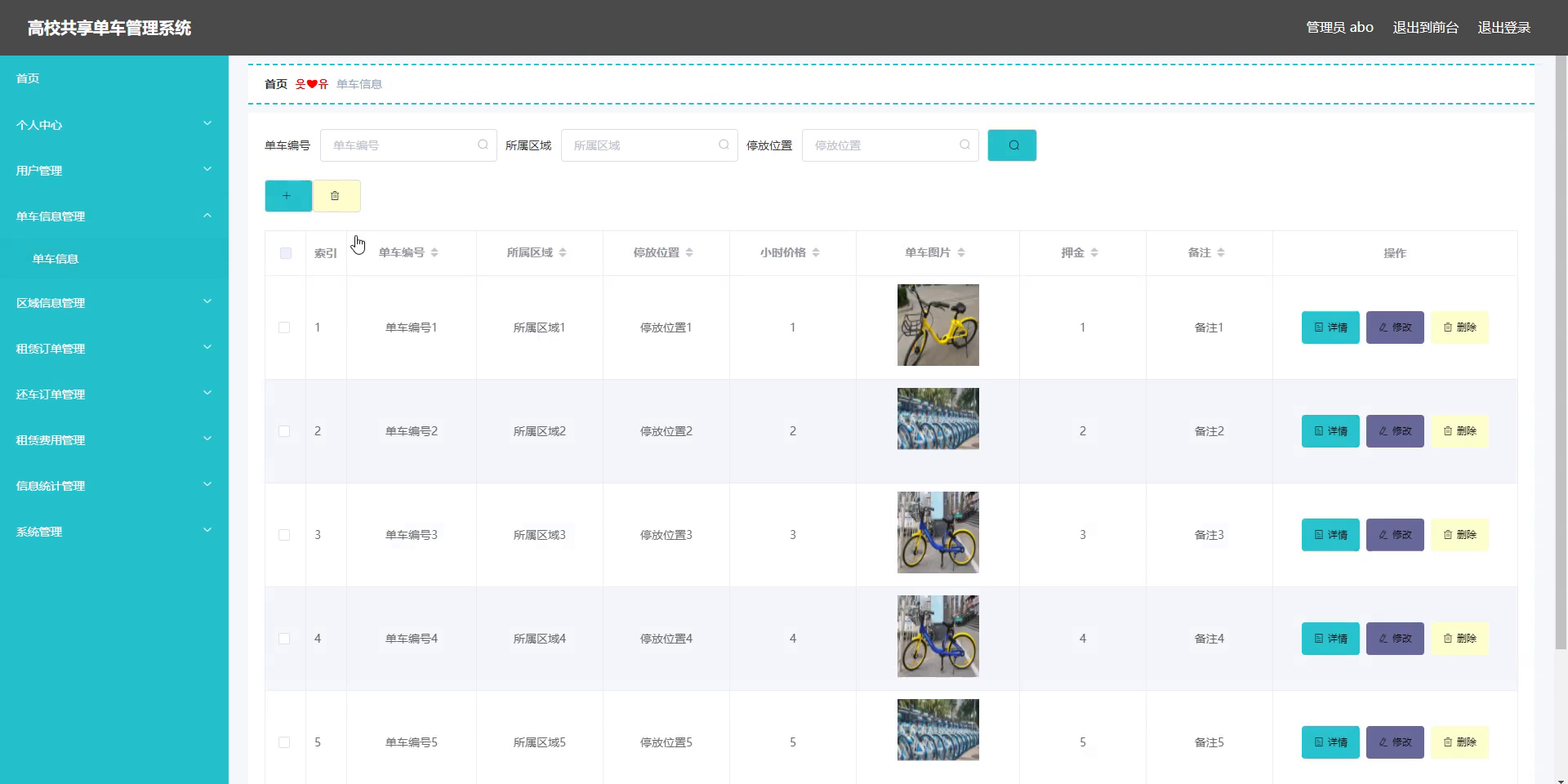Click the yellow batch delete trash button
The image size is (1568, 784).
click(x=336, y=196)
